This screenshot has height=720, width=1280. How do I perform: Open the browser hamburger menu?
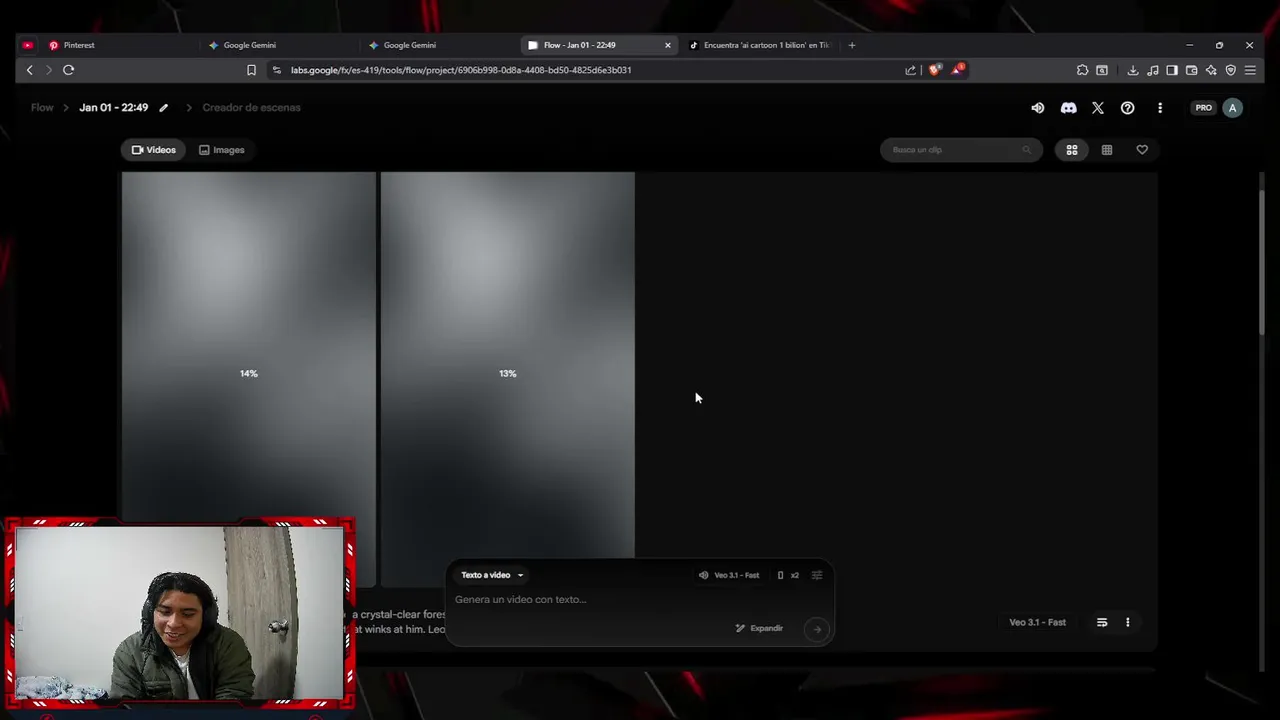pyautogui.click(x=1250, y=70)
